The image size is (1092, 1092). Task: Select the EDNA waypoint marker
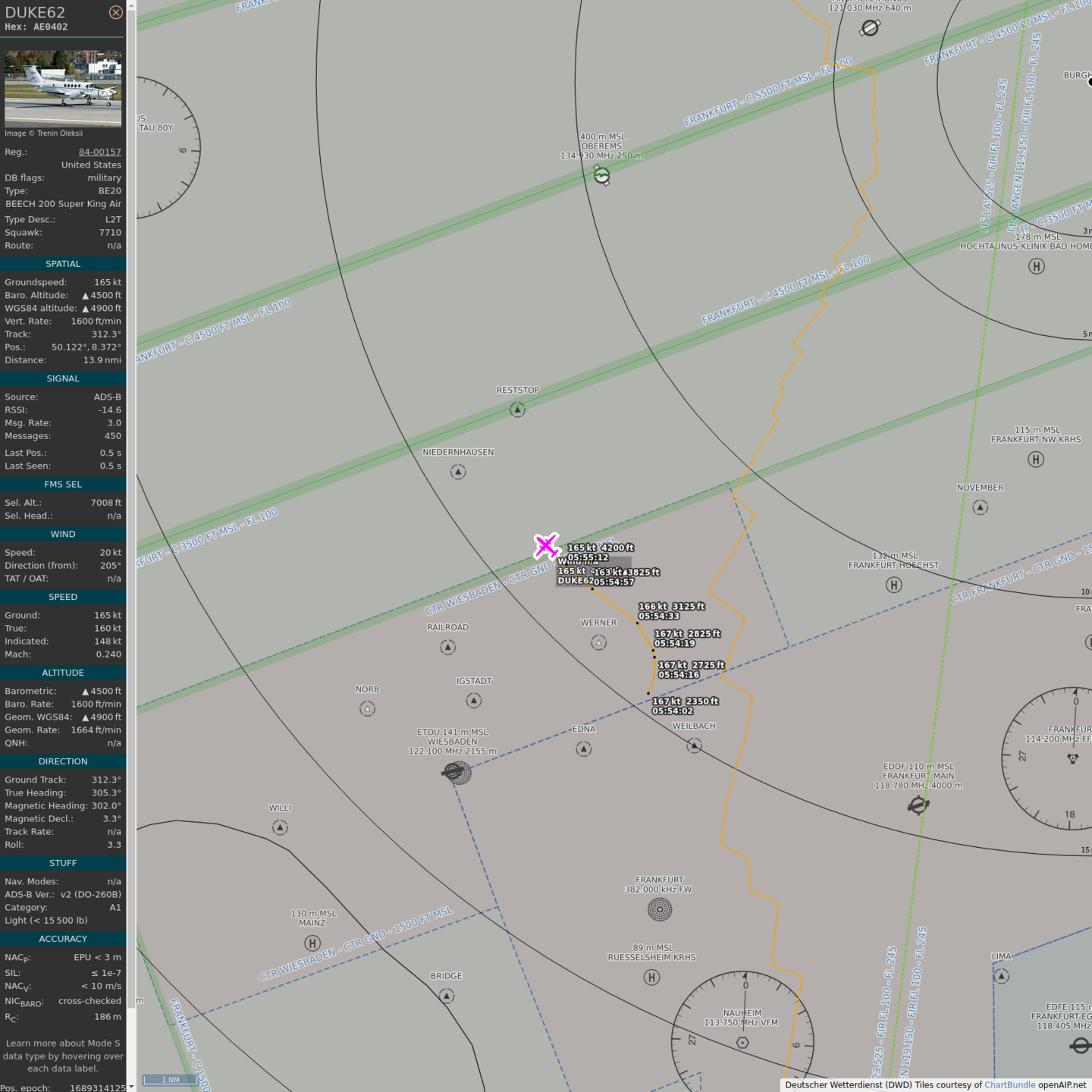tap(583, 748)
